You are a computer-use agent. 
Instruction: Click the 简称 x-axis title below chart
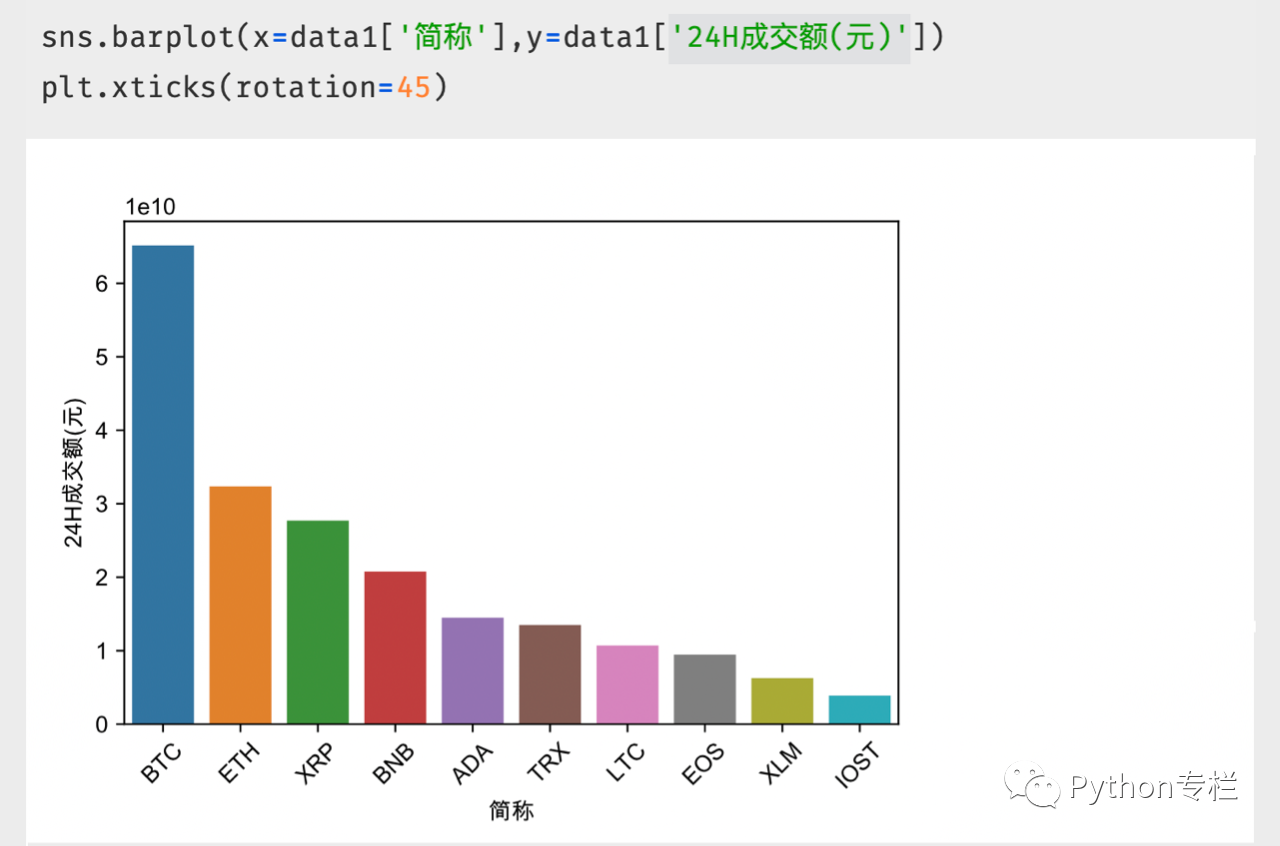511,811
